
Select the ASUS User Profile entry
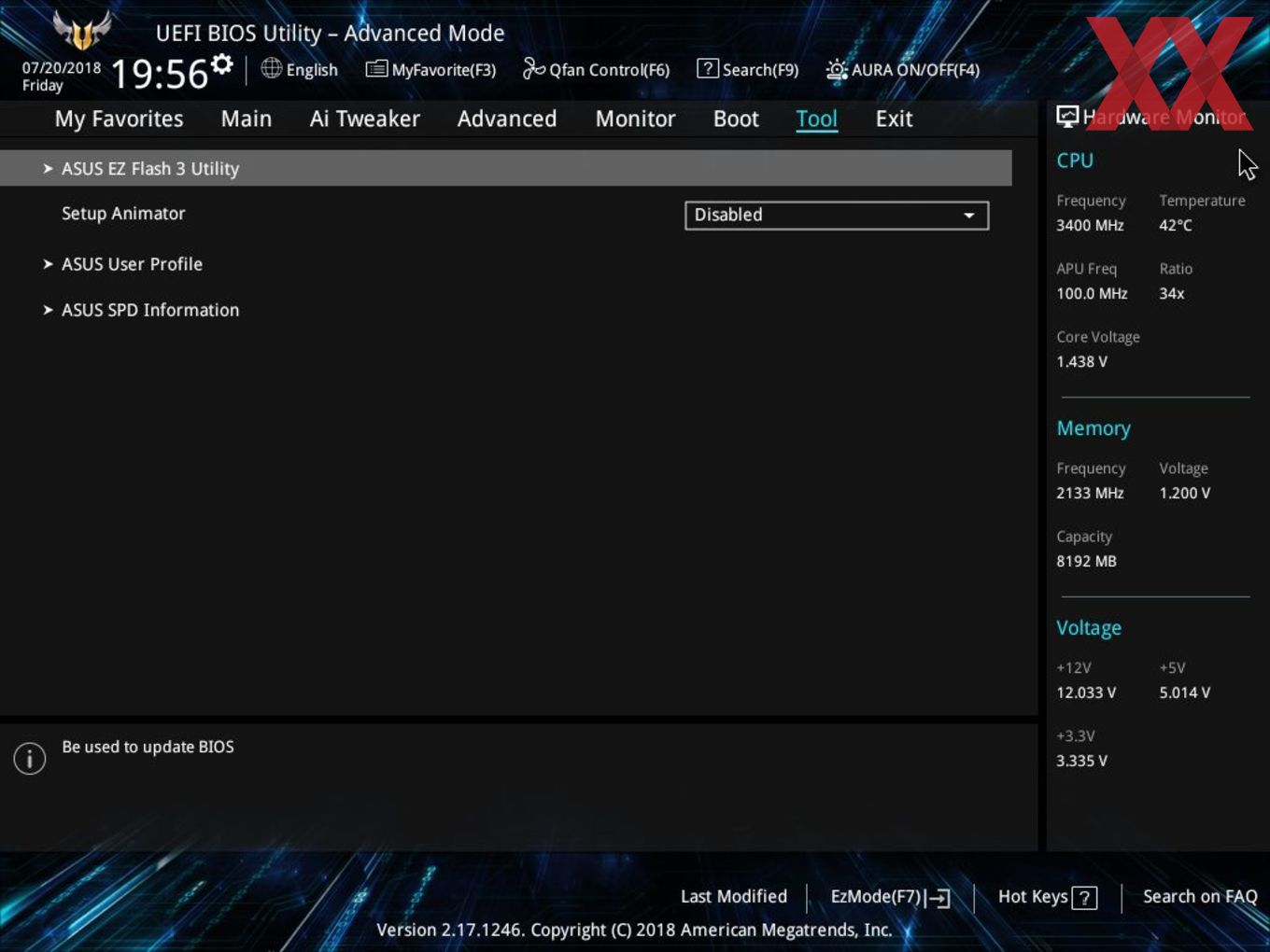pos(132,264)
